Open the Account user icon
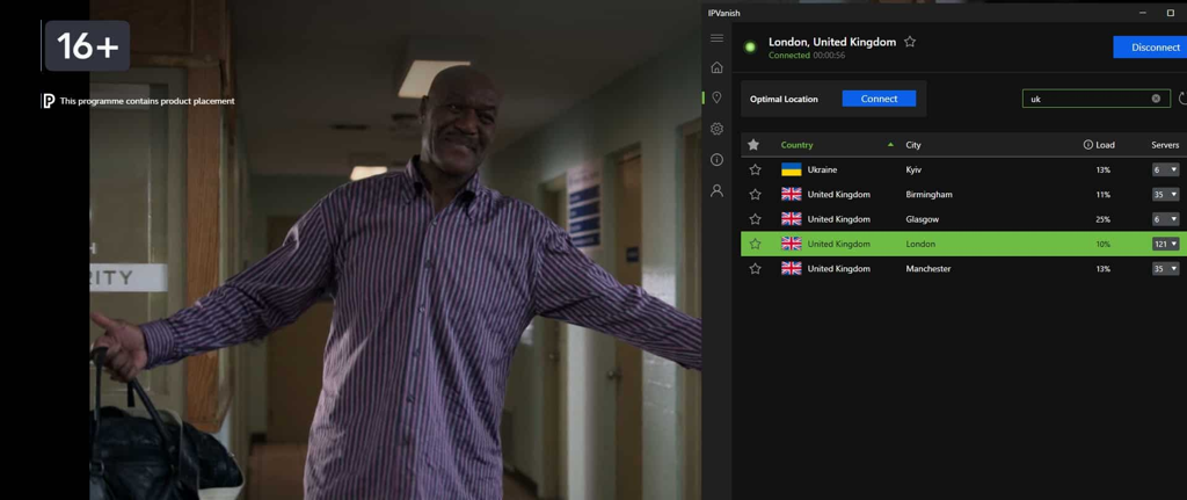 click(717, 190)
